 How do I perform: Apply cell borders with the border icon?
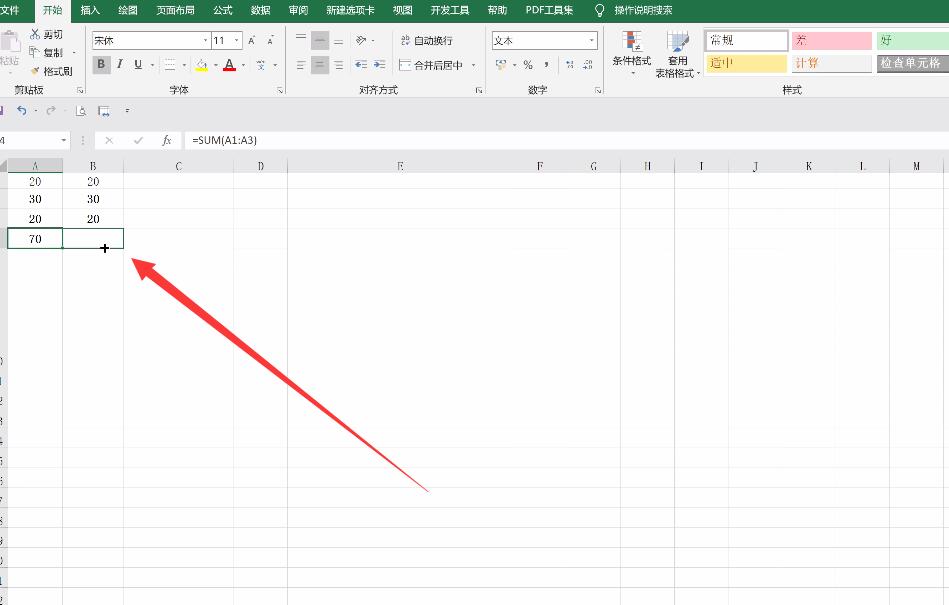click(x=170, y=65)
